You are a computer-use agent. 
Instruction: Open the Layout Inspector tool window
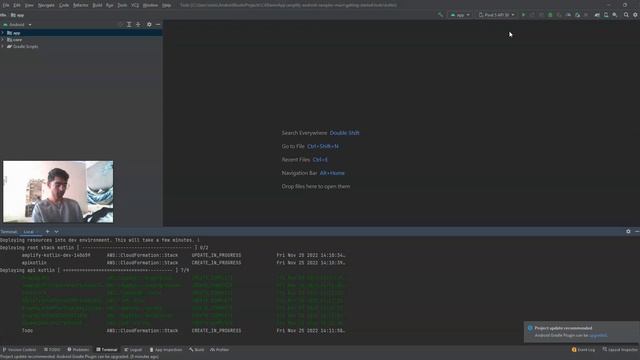tap(620, 350)
